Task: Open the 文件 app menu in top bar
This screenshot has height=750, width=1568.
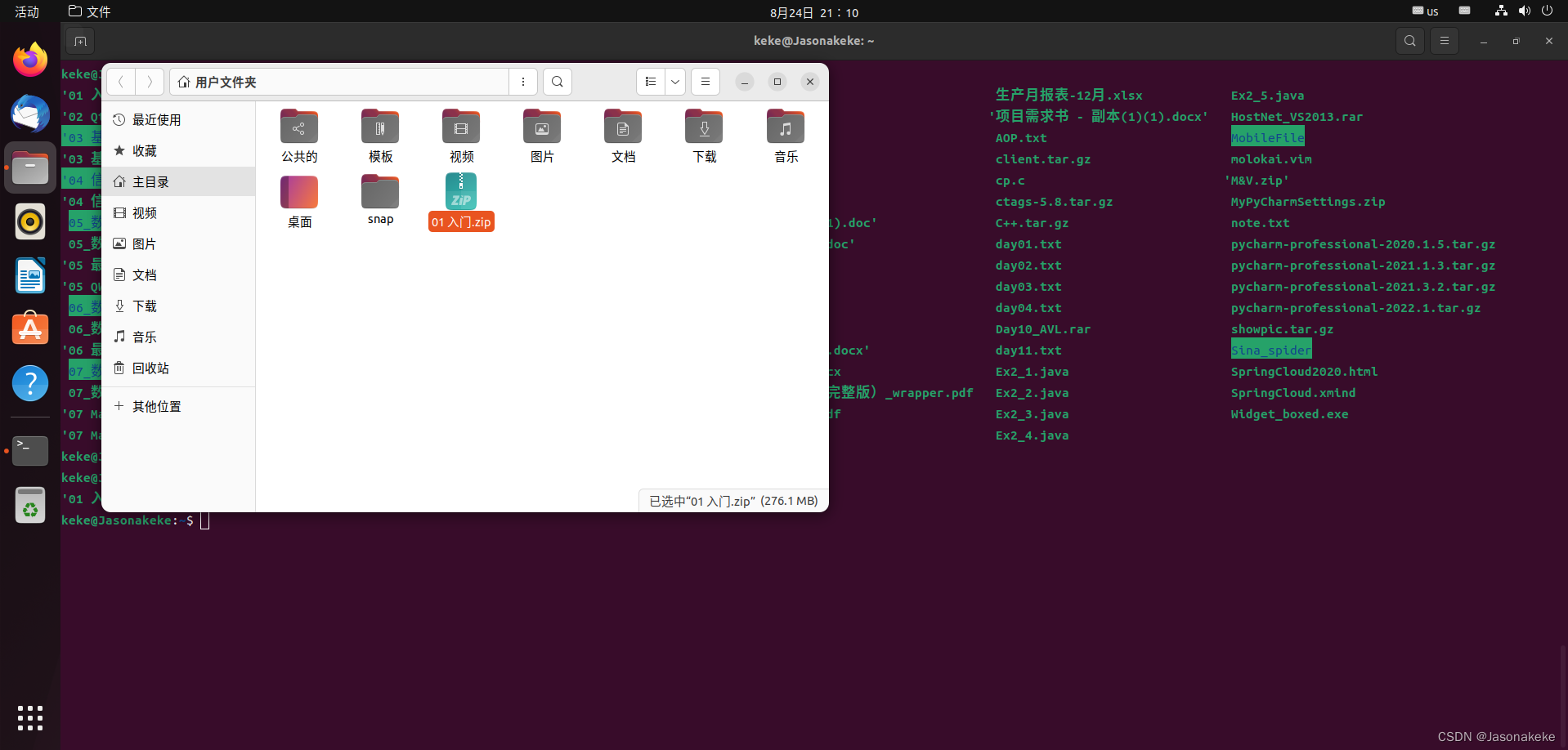Action: [x=90, y=11]
